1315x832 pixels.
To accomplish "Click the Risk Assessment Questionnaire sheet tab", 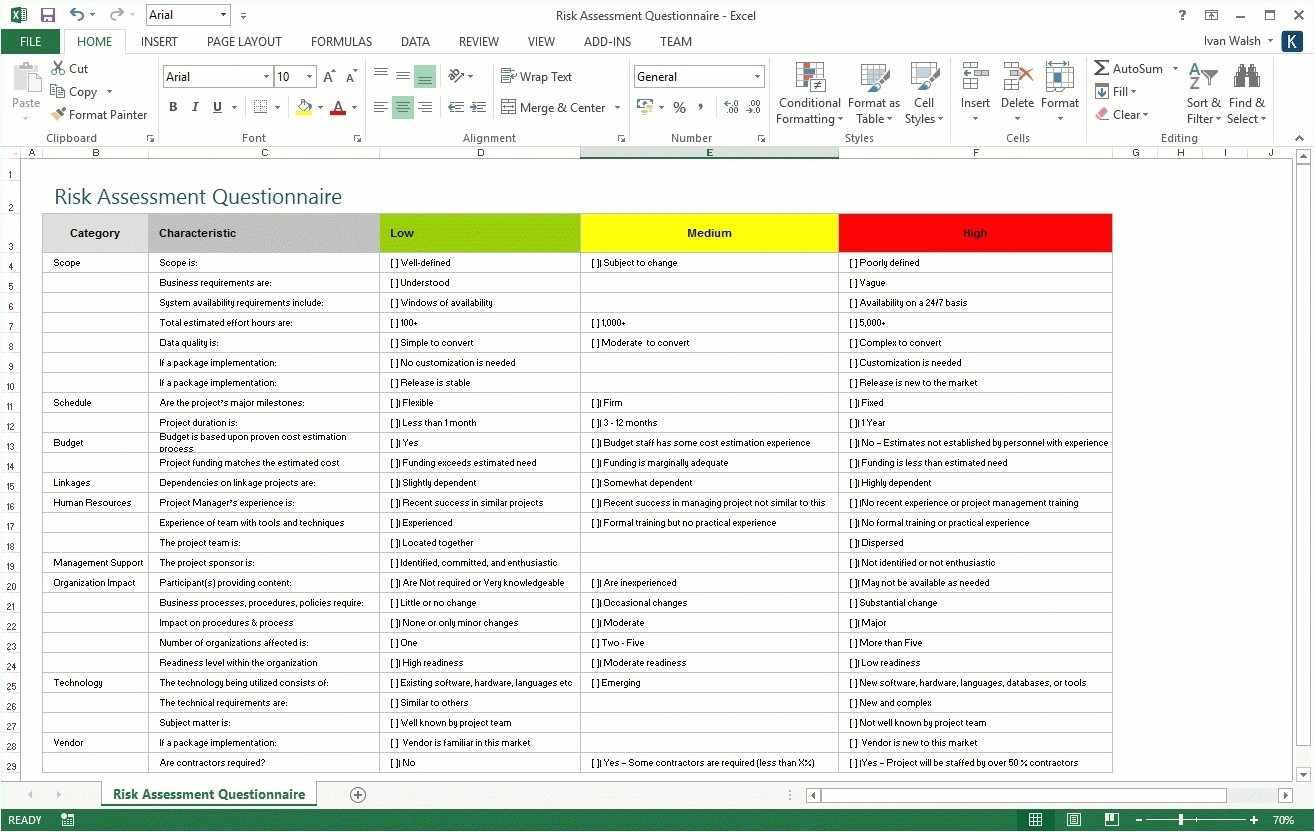I will pos(208,793).
